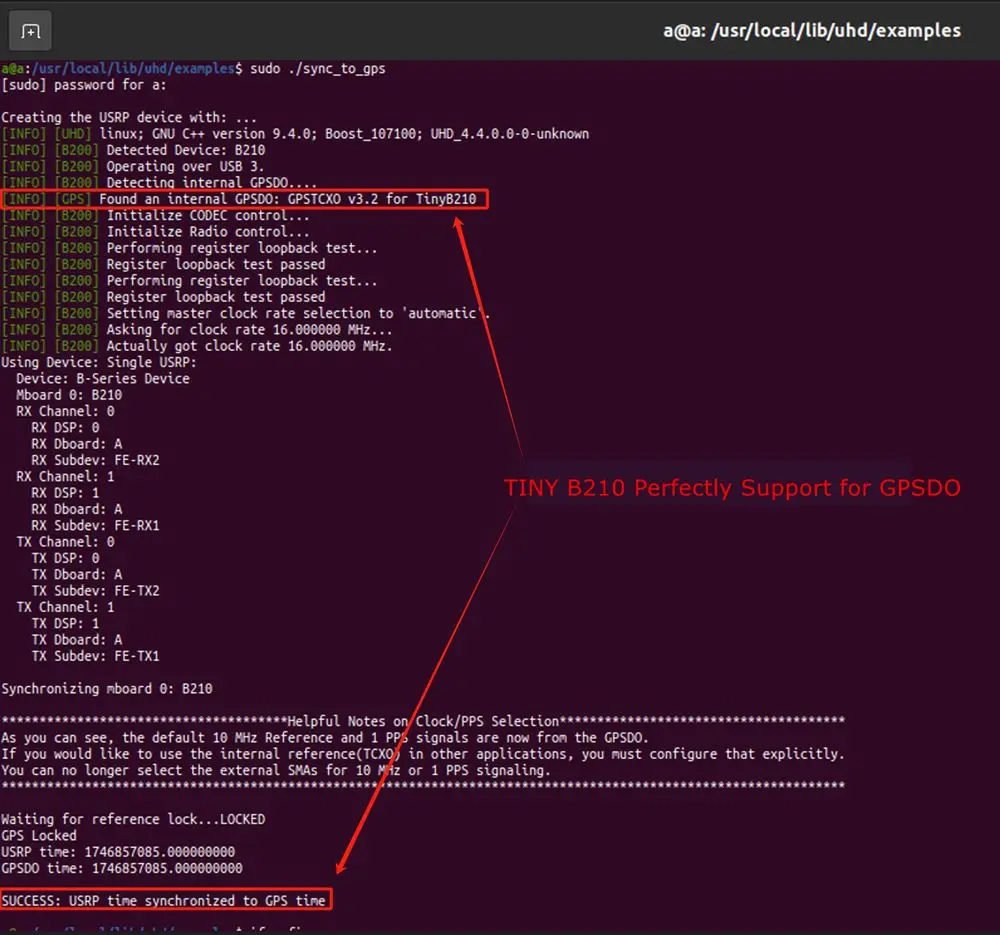This screenshot has width=1000, height=935.
Task: Click the window title showing /usr/local/lib/uhd/examples
Action: pos(811,31)
